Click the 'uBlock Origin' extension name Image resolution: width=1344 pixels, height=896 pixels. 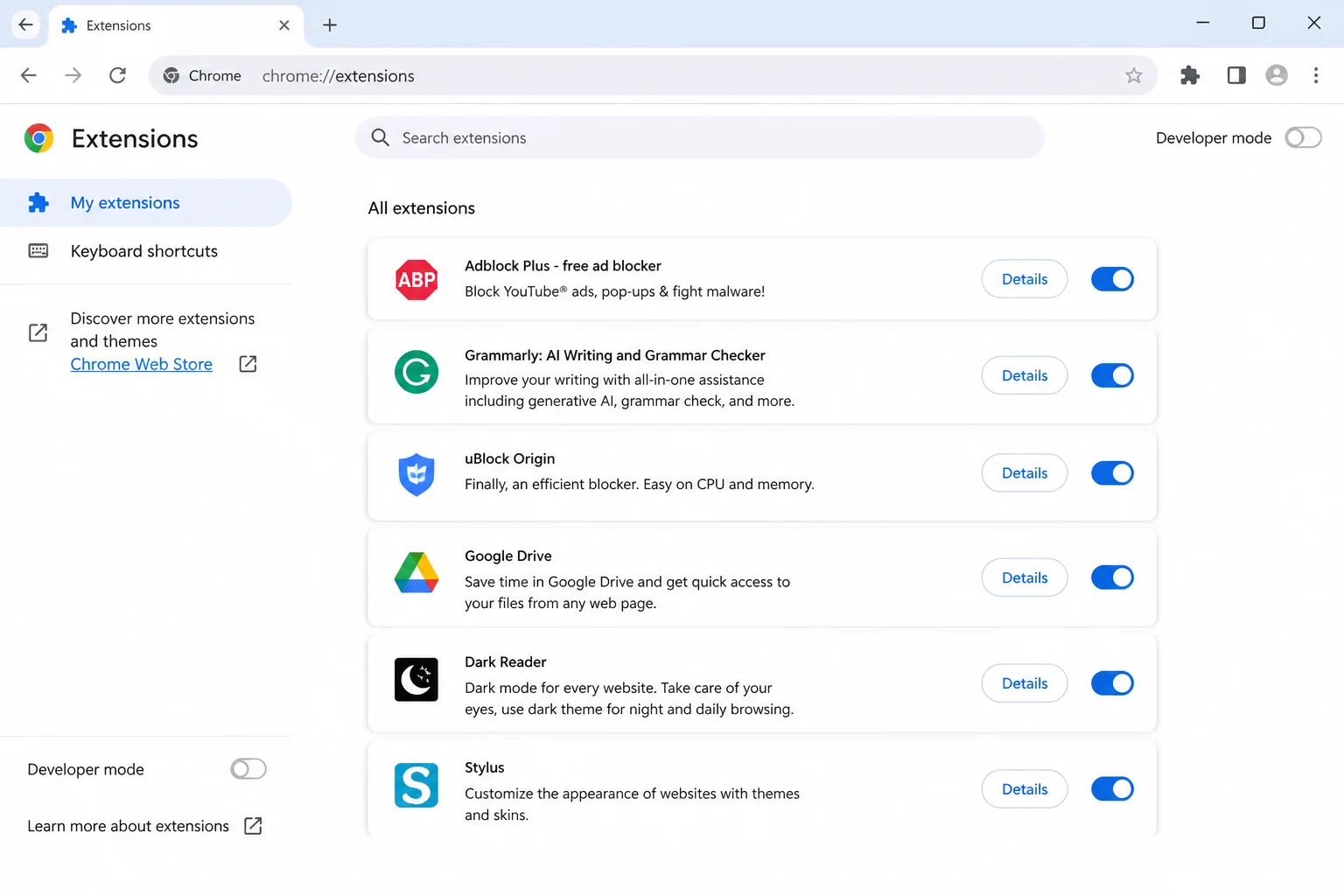pos(510,458)
